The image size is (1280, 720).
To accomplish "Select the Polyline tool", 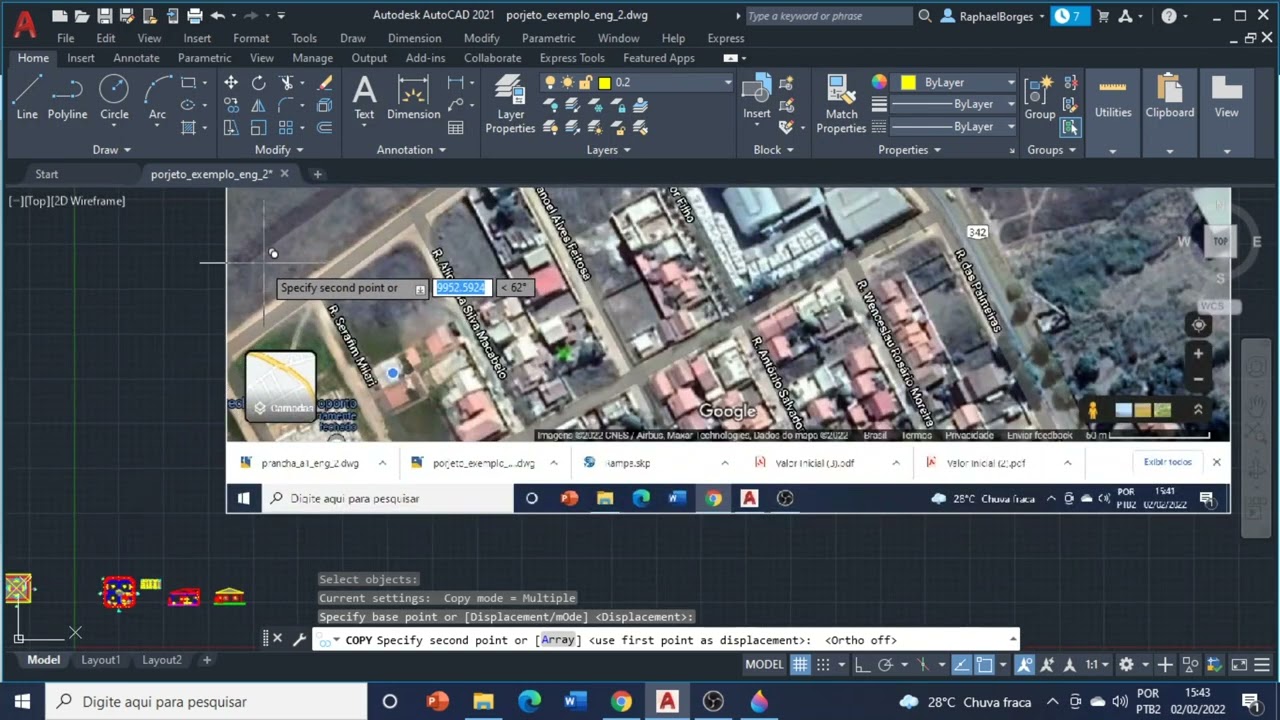I will tap(67, 98).
